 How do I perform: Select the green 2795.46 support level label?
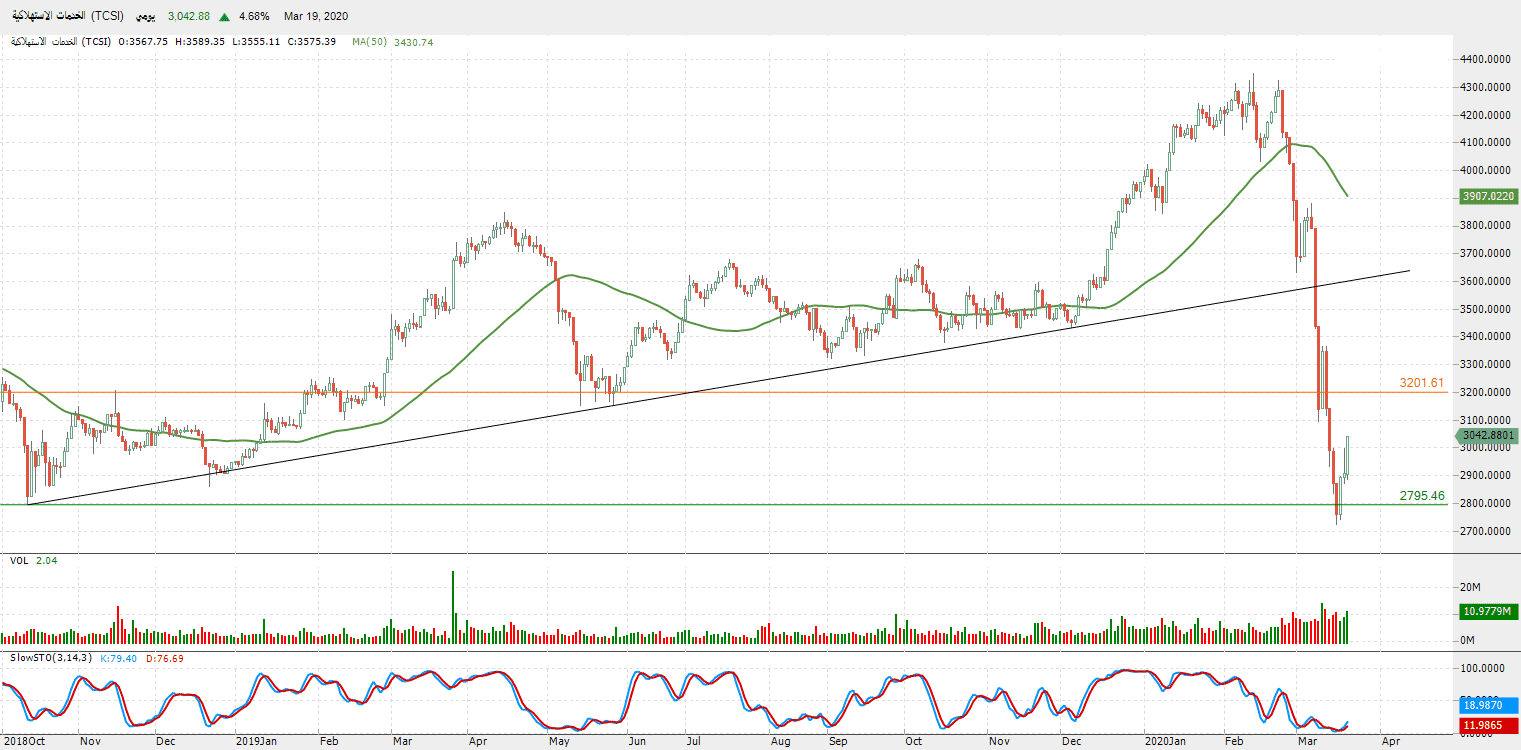click(1422, 495)
